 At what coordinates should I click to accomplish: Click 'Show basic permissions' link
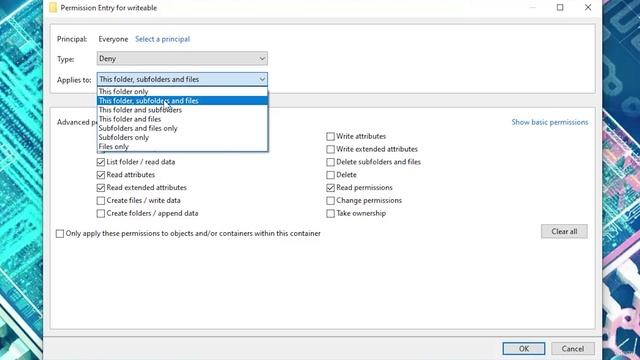[550, 122]
